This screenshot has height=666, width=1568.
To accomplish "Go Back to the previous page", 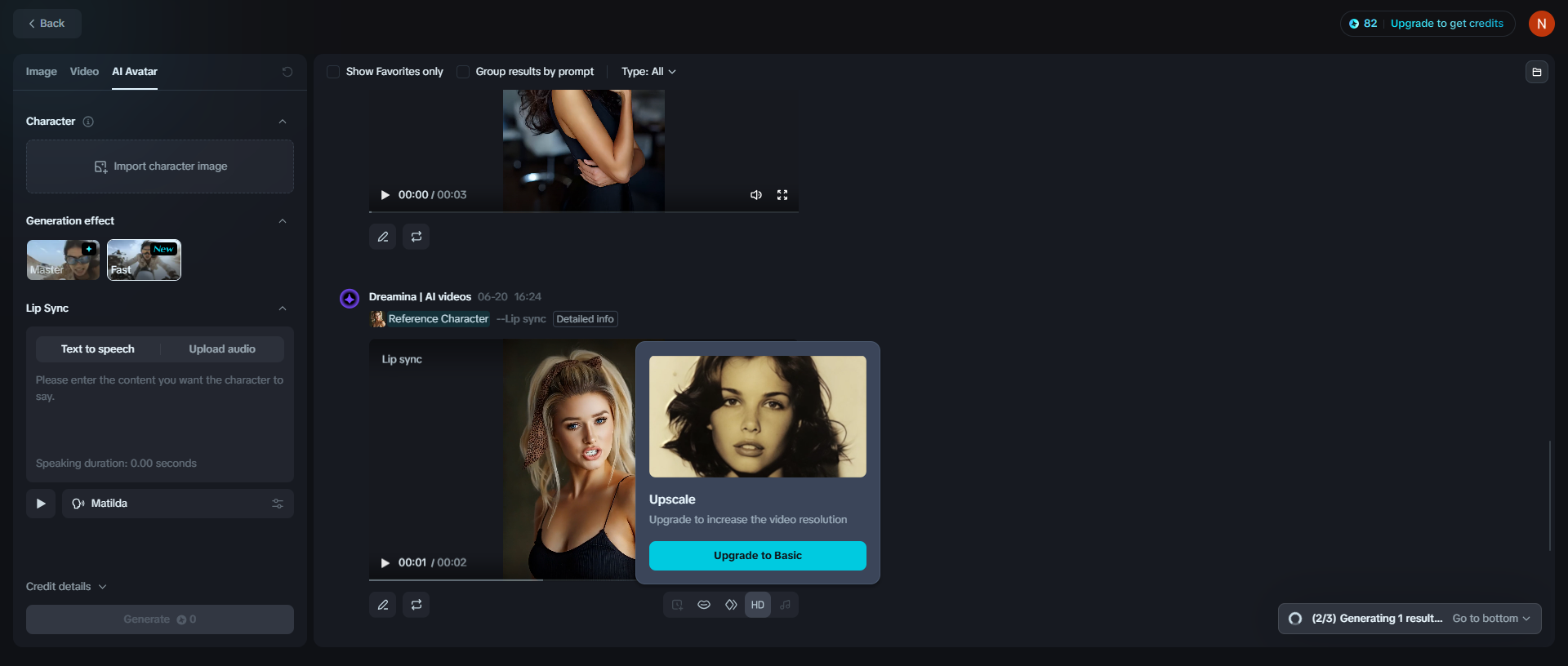I will [47, 24].
